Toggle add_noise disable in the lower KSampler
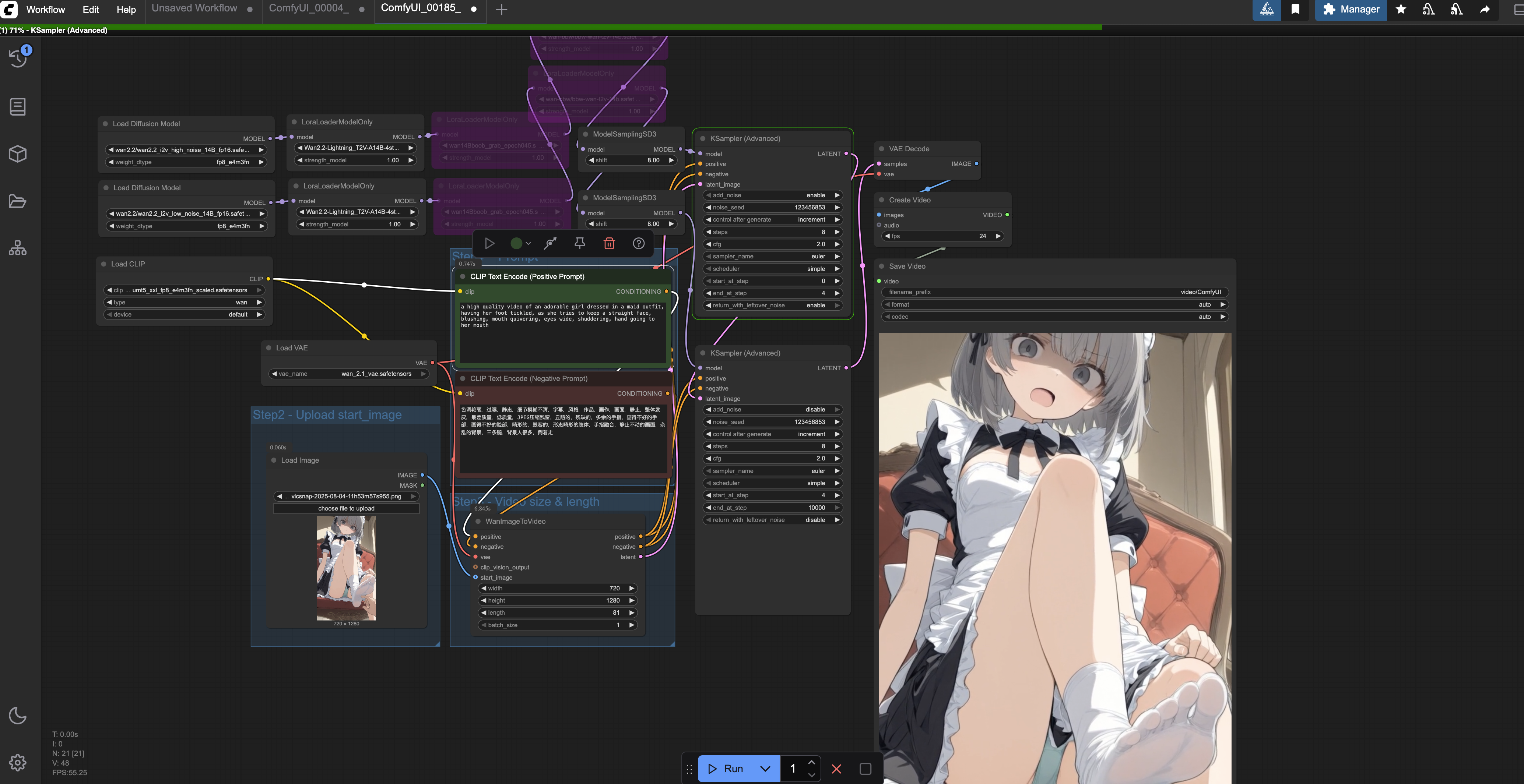Viewport: 1524px width, 784px height. (773, 410)
